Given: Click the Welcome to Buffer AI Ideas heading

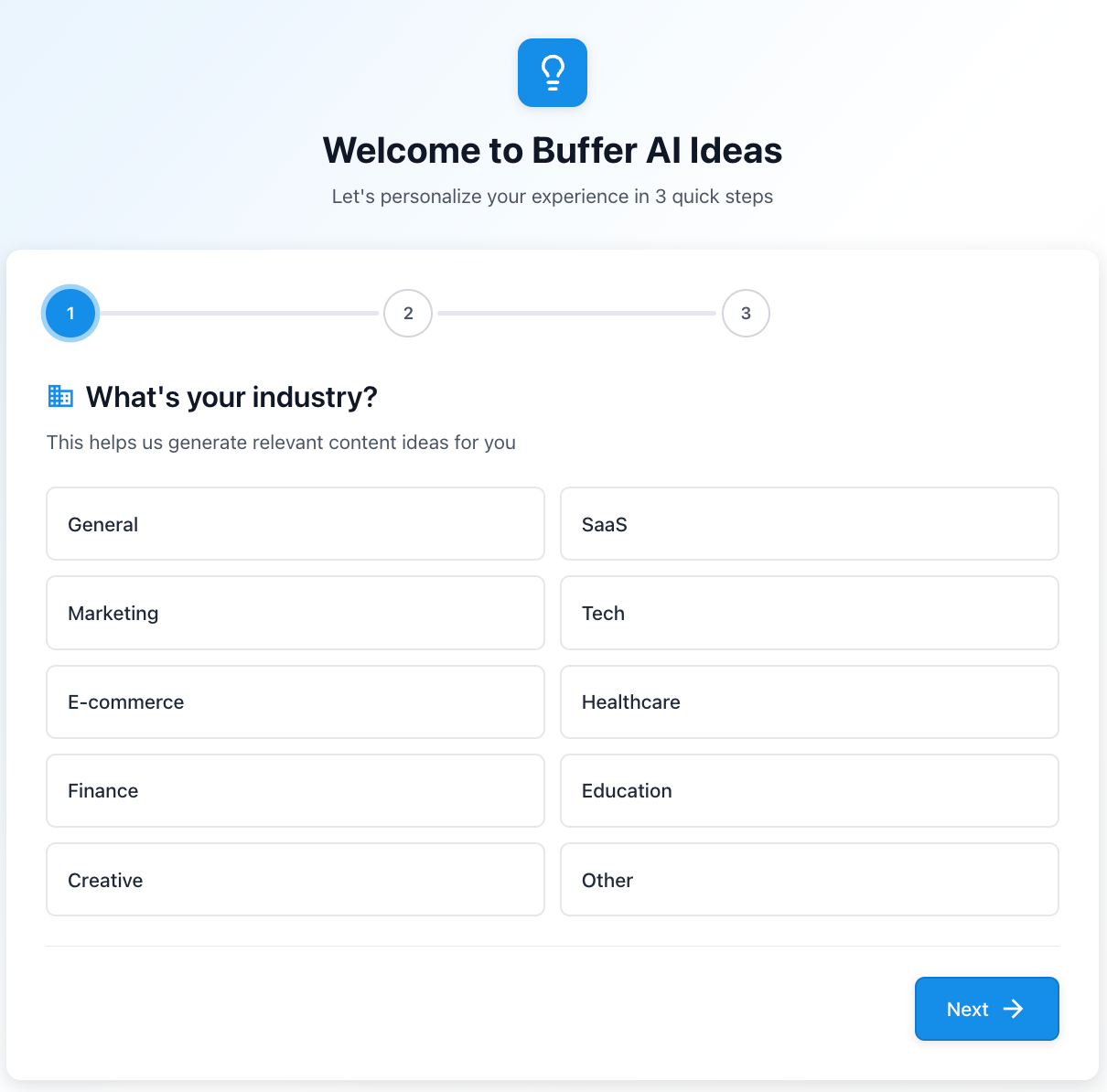Looking at the screenshot, I should (x=553, y=151).
